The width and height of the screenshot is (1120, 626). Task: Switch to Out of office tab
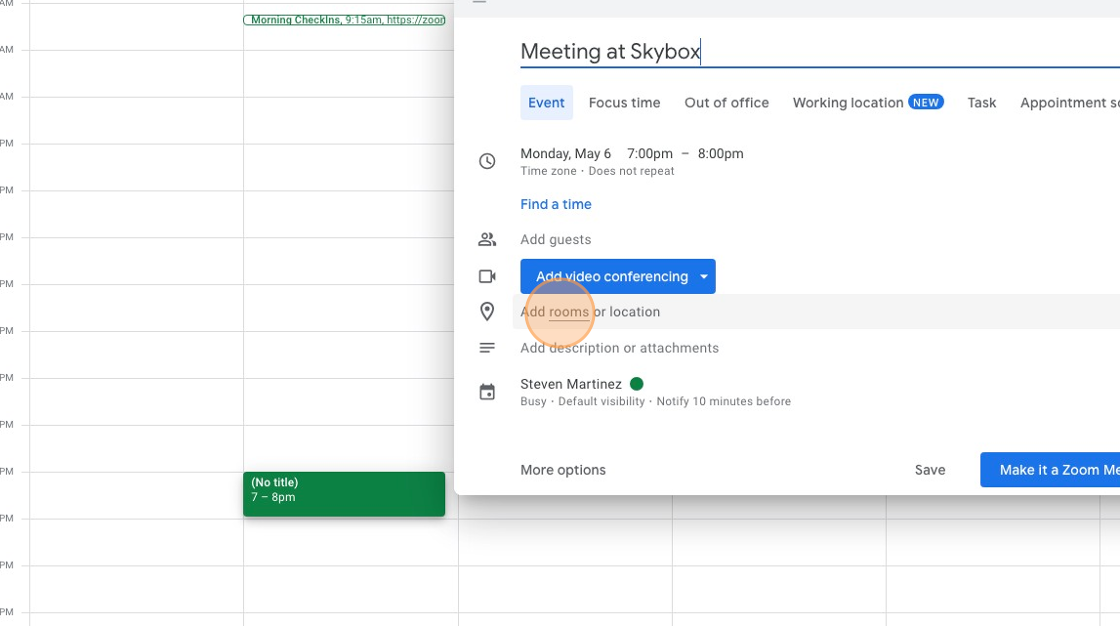726,103
